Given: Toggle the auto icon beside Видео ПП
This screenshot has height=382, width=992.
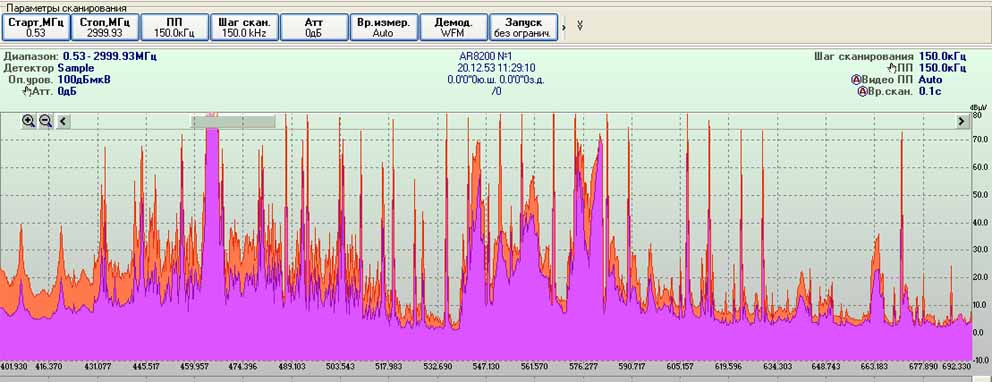Looking at the screenshot, I should coord(857,80).
